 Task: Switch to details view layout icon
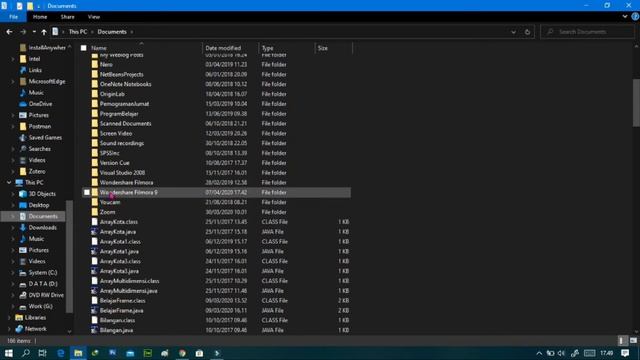coord(622,340)
